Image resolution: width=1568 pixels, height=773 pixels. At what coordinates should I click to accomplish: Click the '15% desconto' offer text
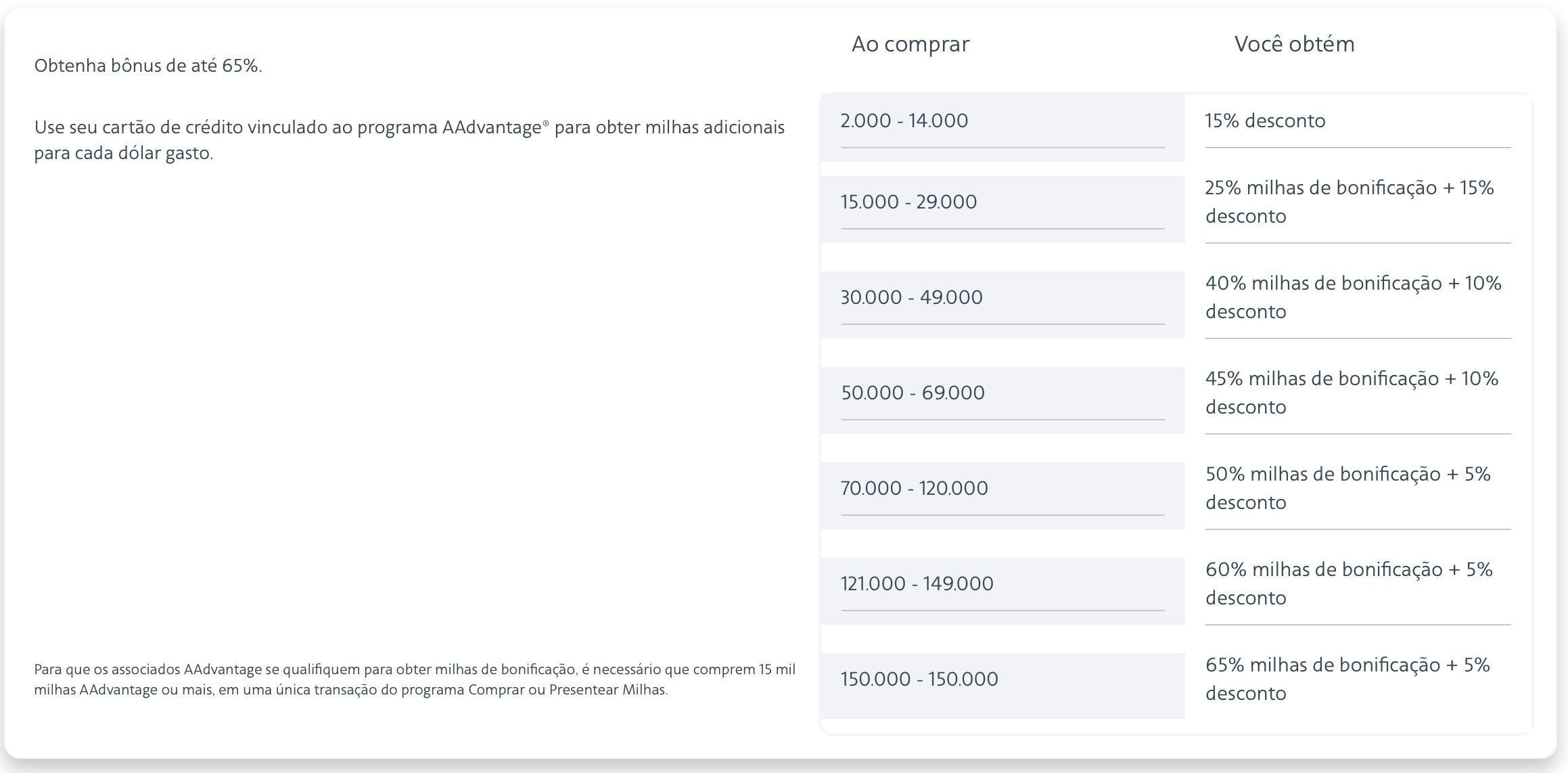(1265, 120)
